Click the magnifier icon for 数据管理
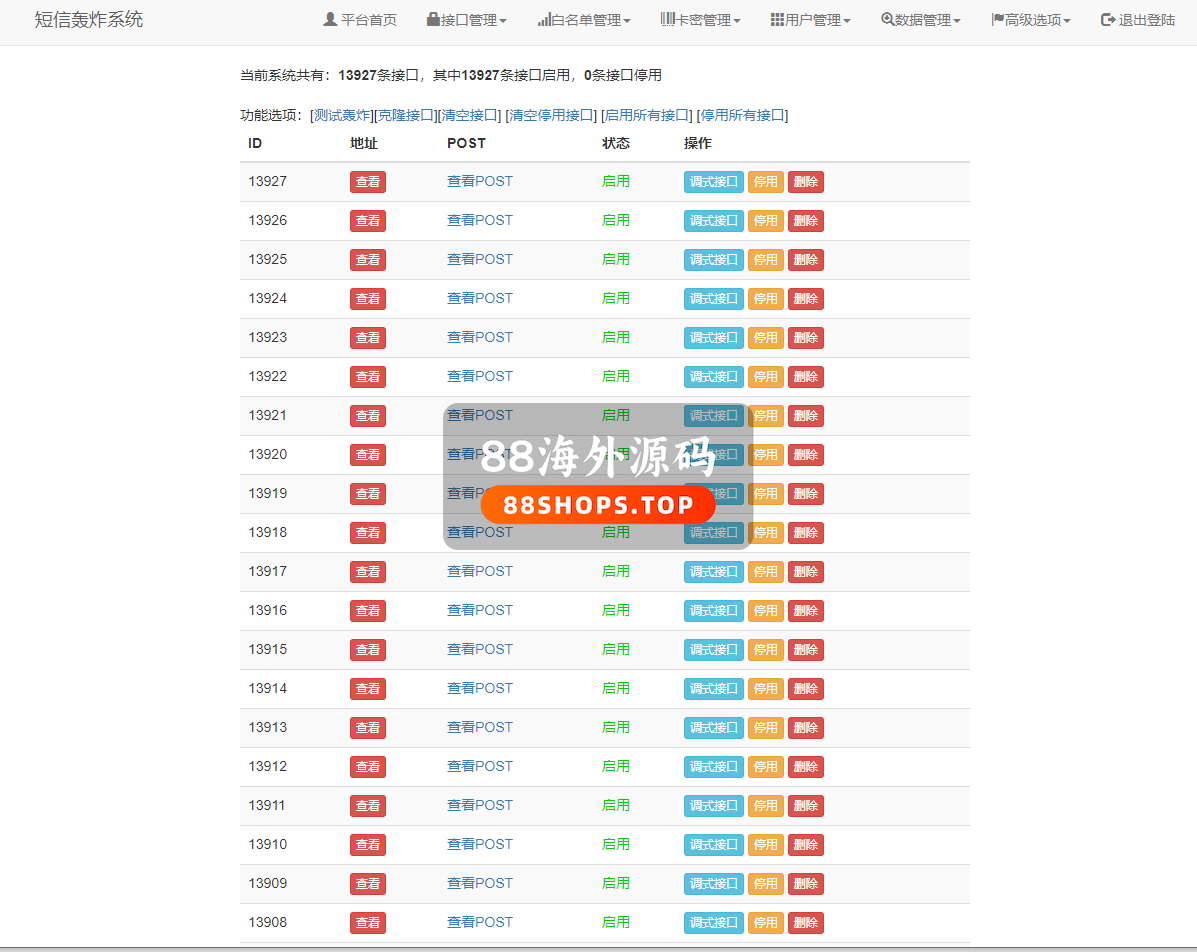Image resolution: width=1197 pixels, height=952 pixels. click(x=887, y=20)
